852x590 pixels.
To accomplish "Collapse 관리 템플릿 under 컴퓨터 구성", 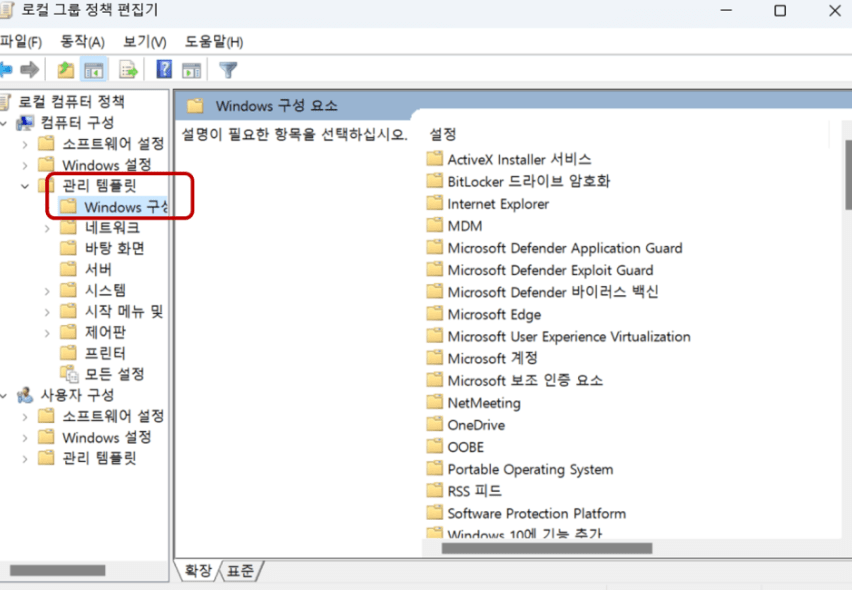I will tap(25, 186).
